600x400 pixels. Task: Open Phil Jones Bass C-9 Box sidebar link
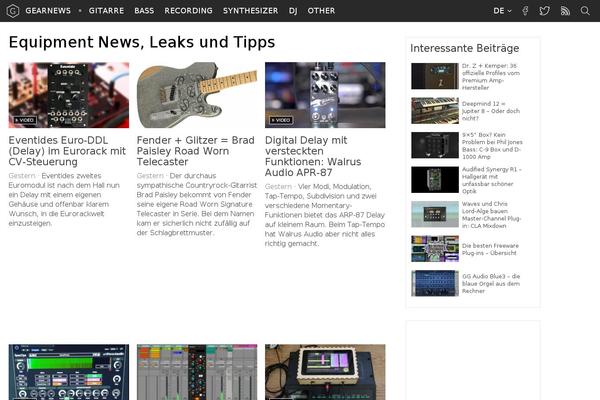492,146
